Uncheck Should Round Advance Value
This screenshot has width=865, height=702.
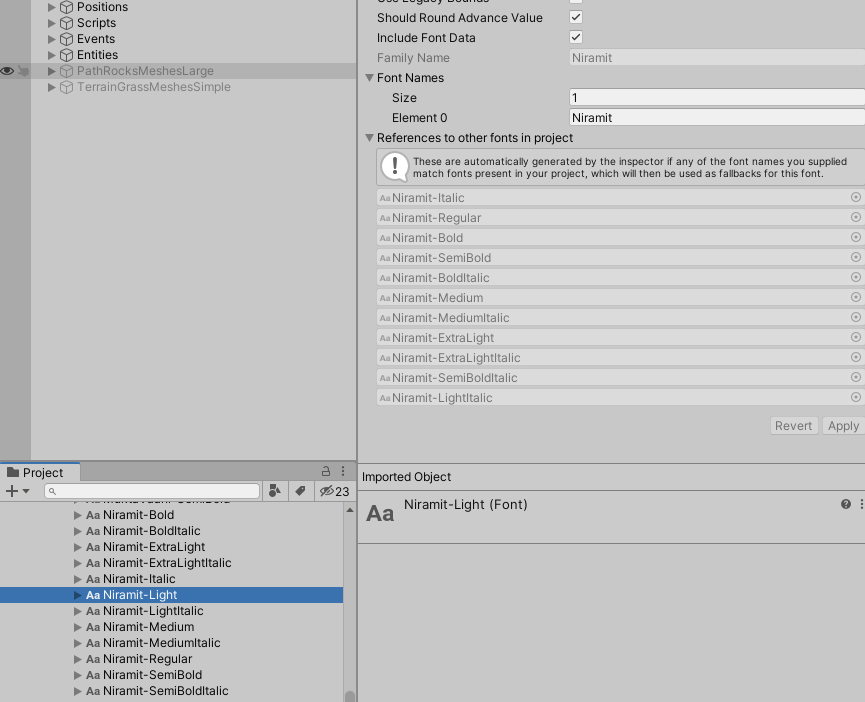[575, 17]
